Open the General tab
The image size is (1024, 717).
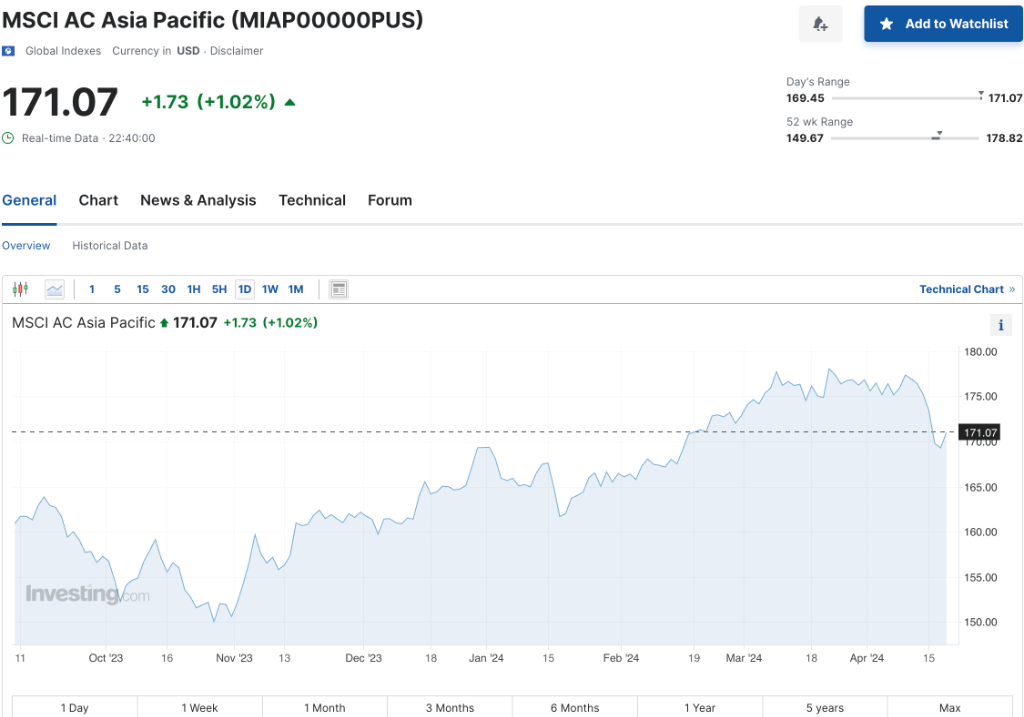(x=29, y=200)
